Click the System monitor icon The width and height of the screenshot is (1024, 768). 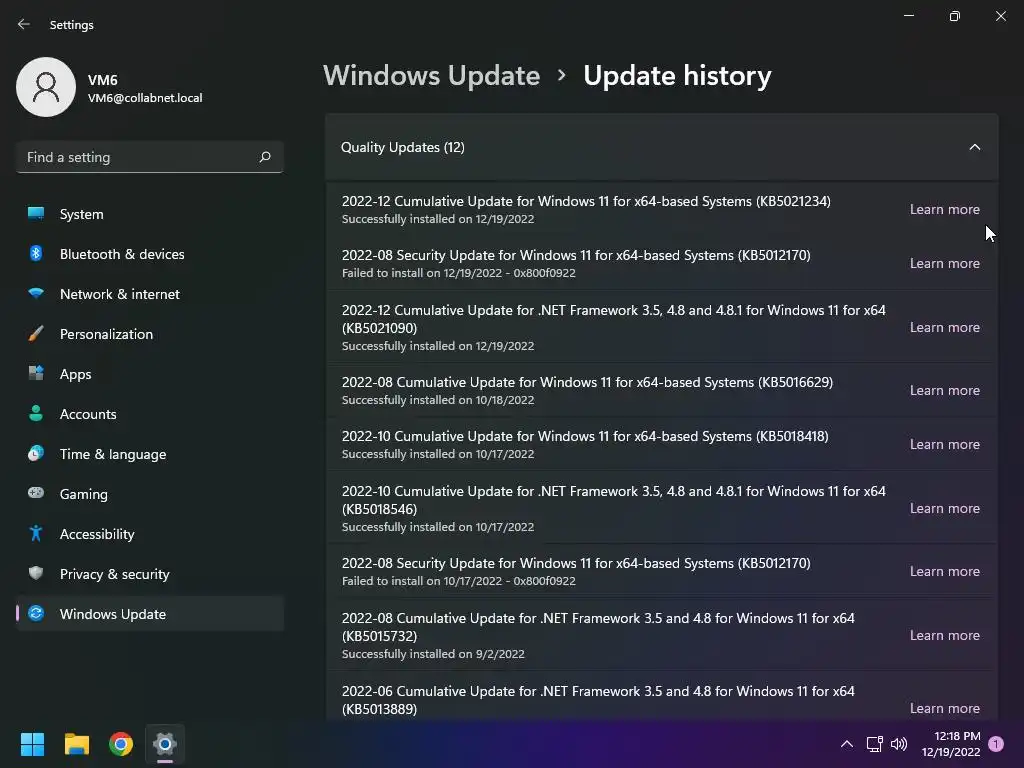coord(36,214)
